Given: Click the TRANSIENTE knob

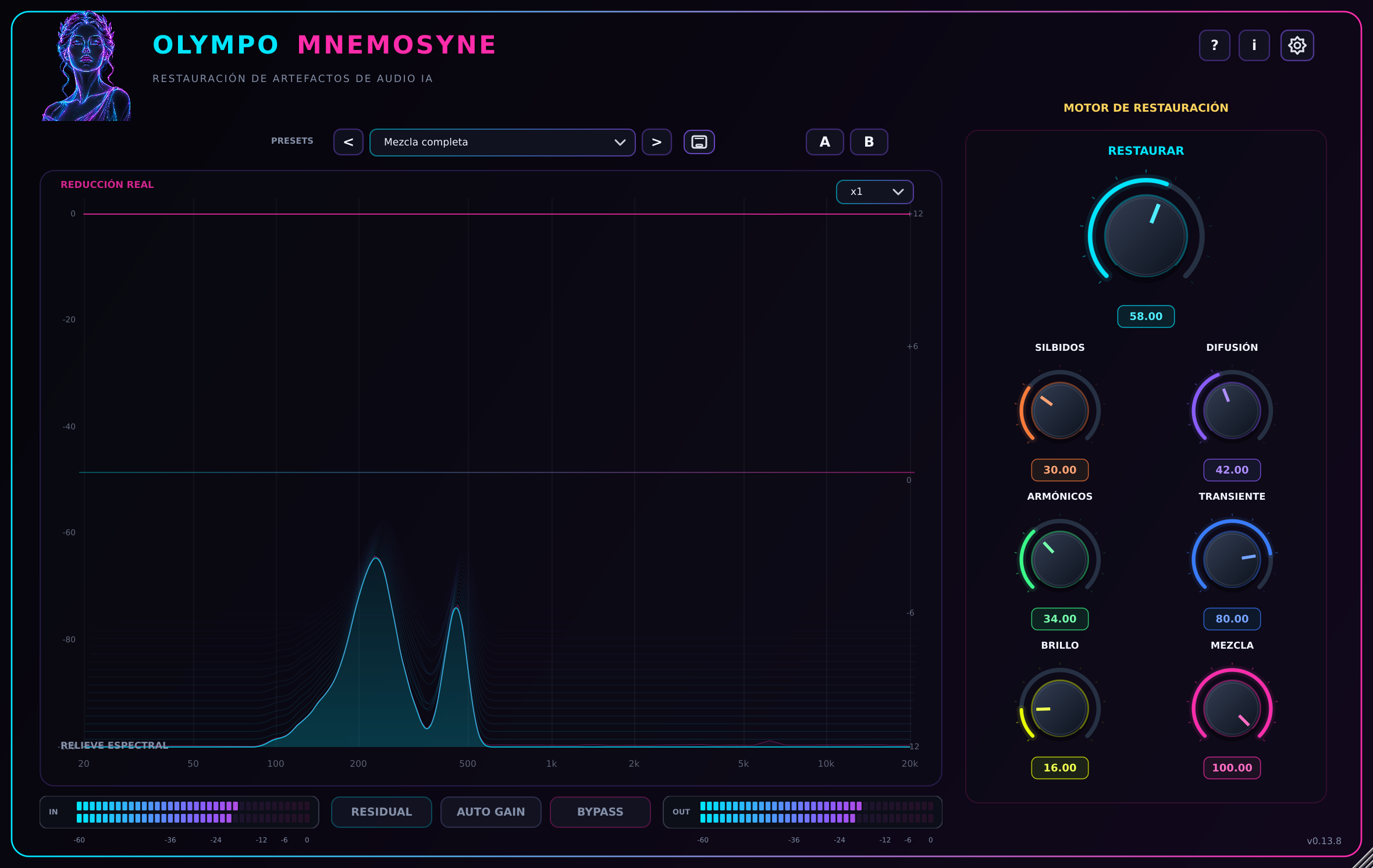Looking at the screenshot, I should point(1232,559).
